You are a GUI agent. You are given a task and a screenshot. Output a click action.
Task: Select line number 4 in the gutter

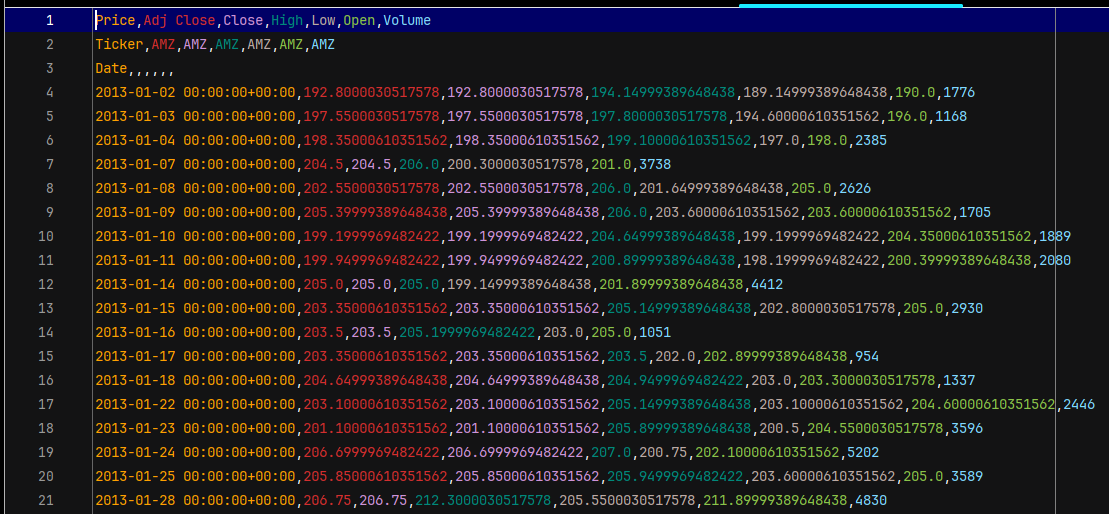click(49, 92)
